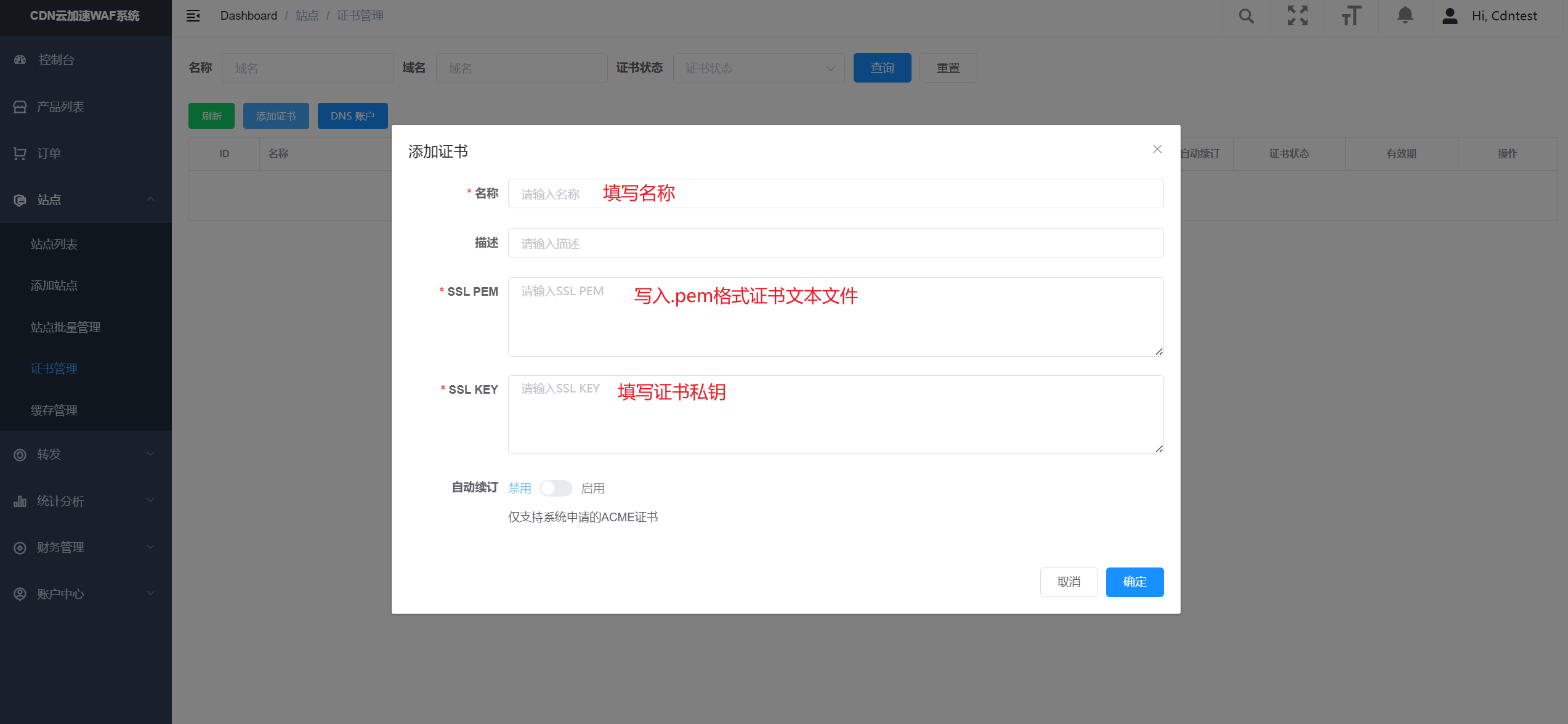Click the 启用 label beside the switch
This screenshot has height=724, width=1568.
coord(592,489)
